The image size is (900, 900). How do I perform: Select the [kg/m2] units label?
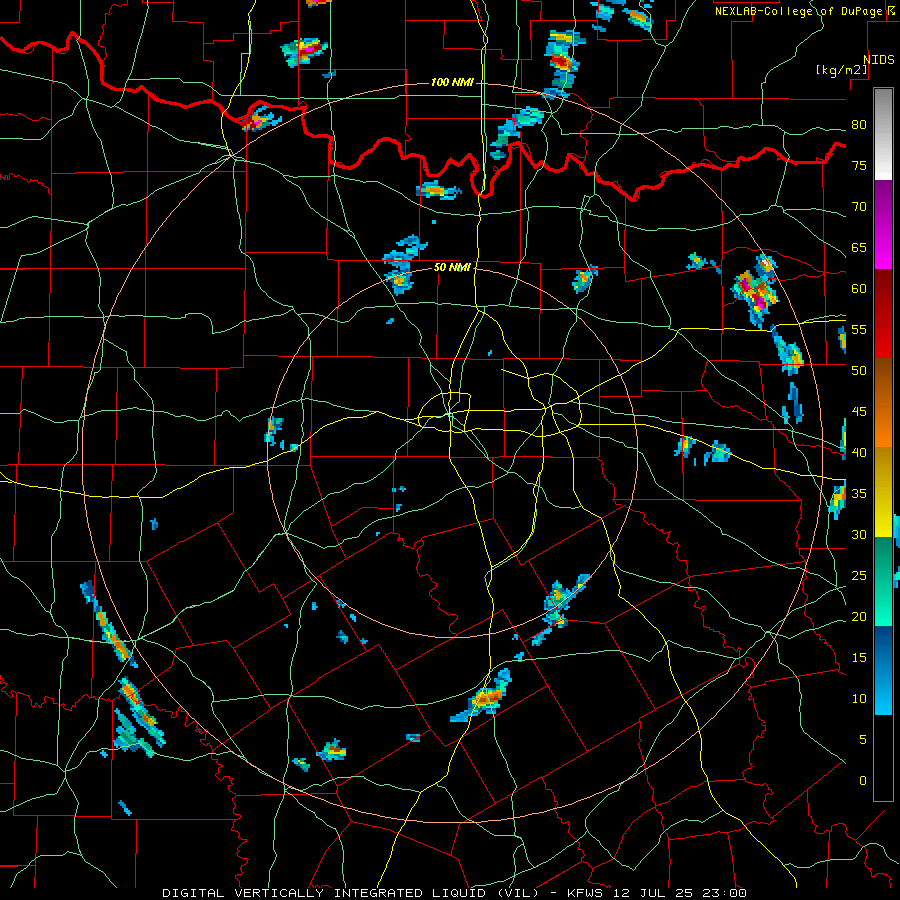(841, 70)
